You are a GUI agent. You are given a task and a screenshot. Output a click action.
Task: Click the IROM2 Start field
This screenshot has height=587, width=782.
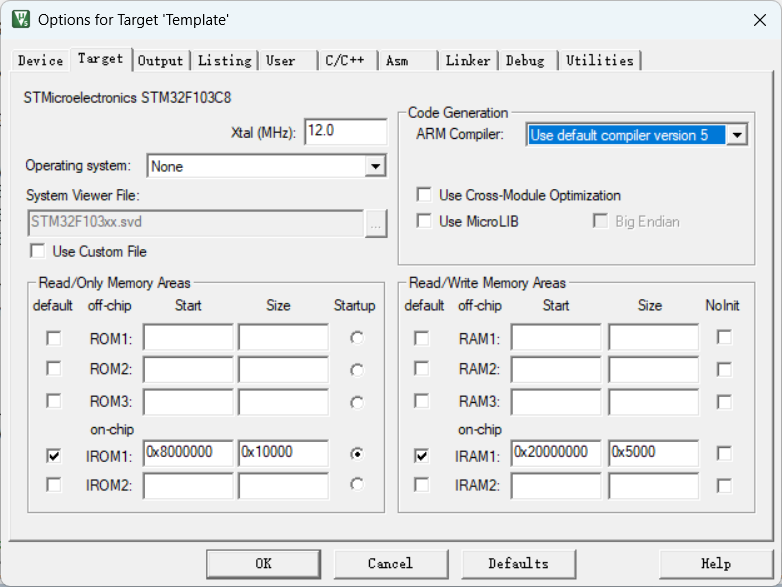coord(188,486)
